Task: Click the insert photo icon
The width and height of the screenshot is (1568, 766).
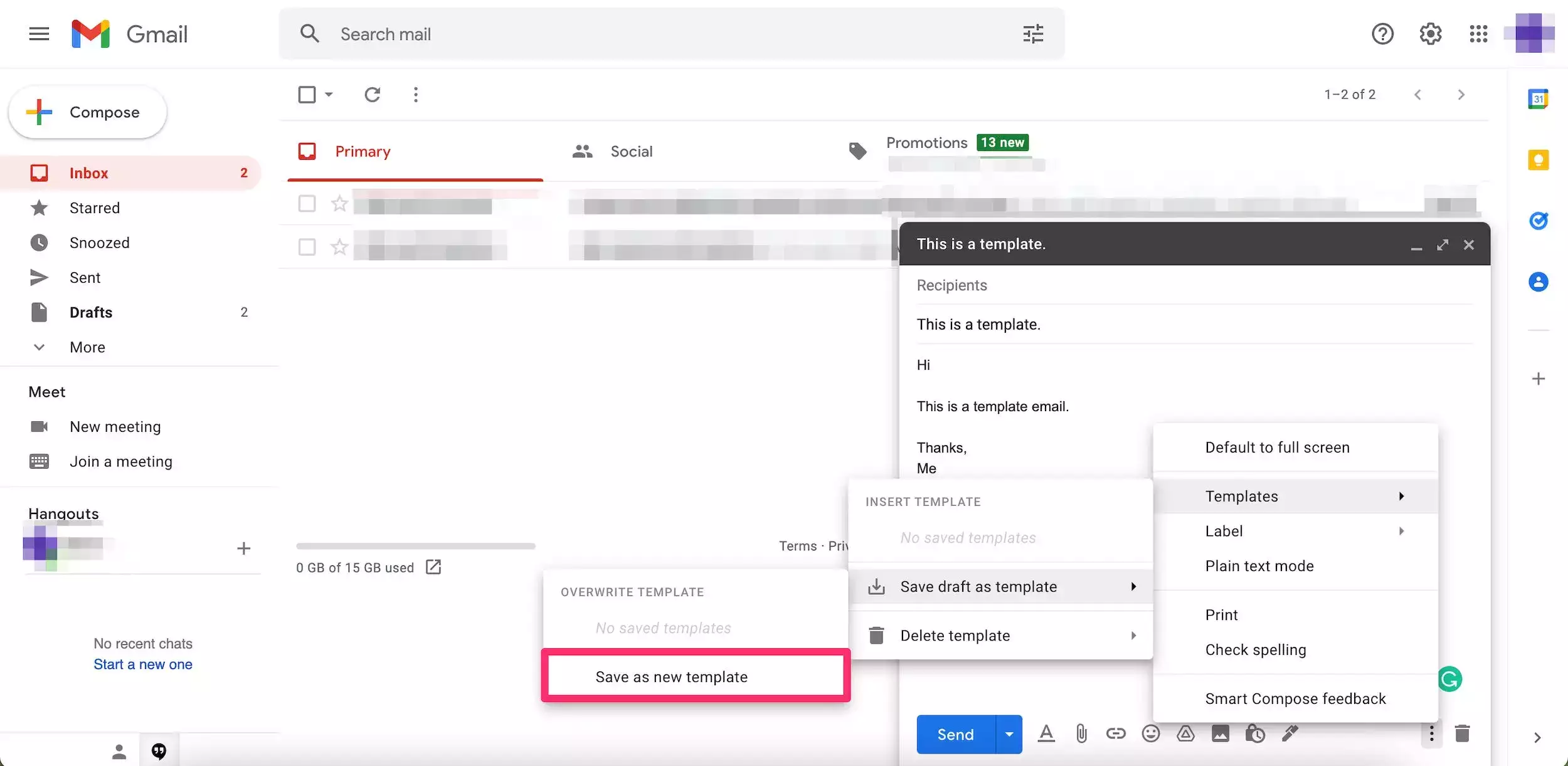Action: pyautogui.click(x=1221, y=733)
